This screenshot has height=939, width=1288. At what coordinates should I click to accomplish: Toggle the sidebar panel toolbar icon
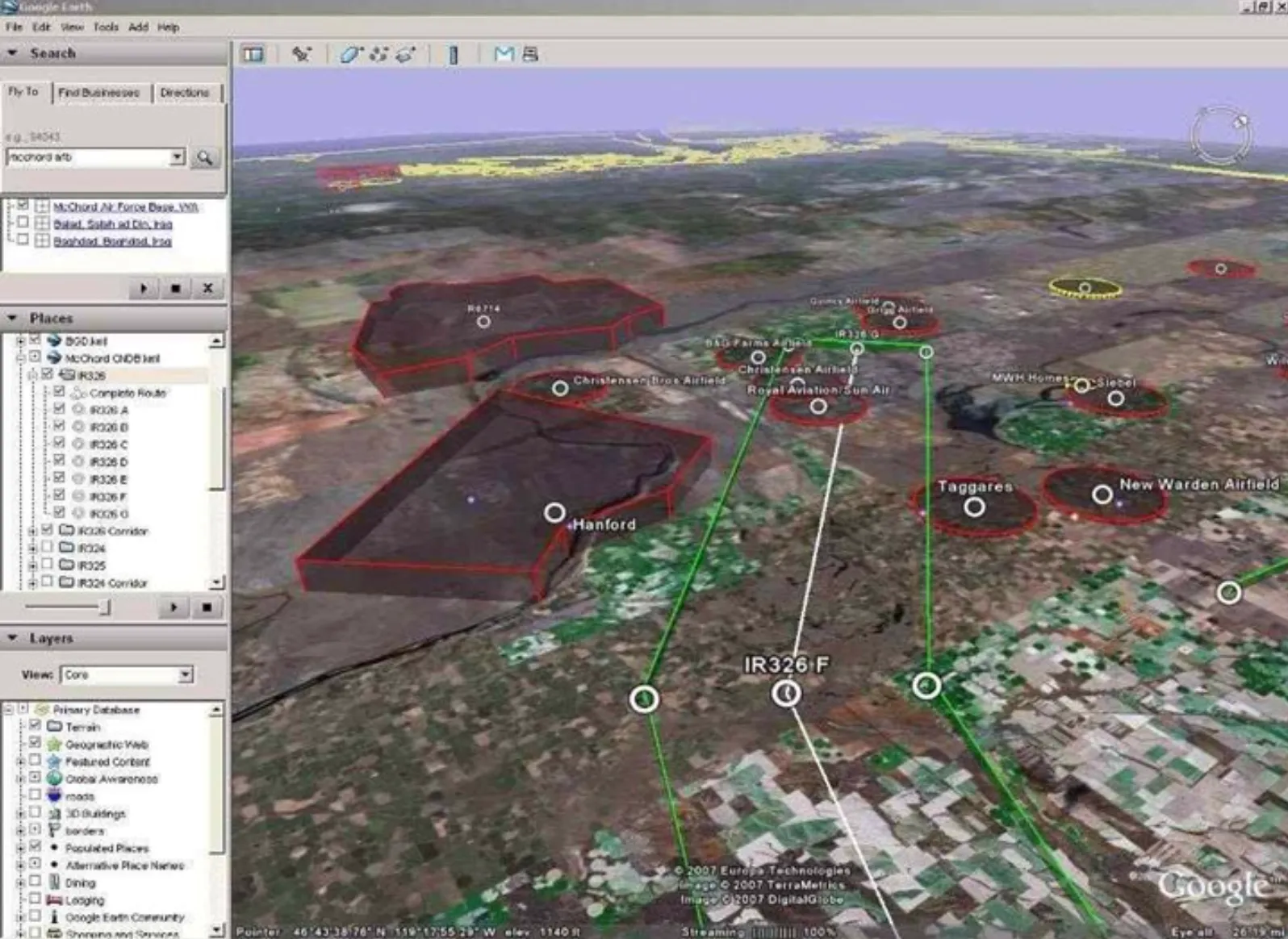253,54
